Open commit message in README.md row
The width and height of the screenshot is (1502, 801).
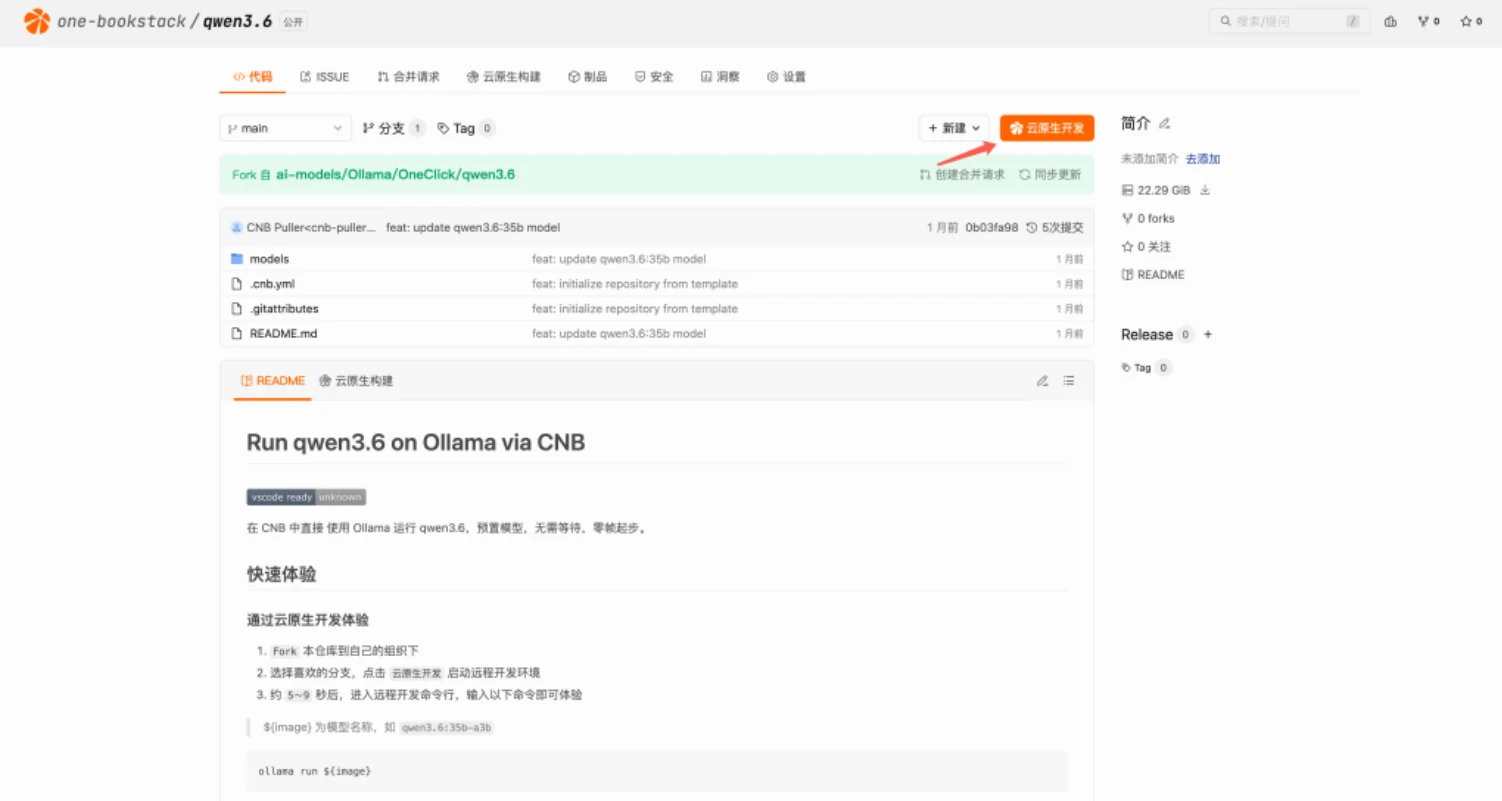(x=619, y=334)
